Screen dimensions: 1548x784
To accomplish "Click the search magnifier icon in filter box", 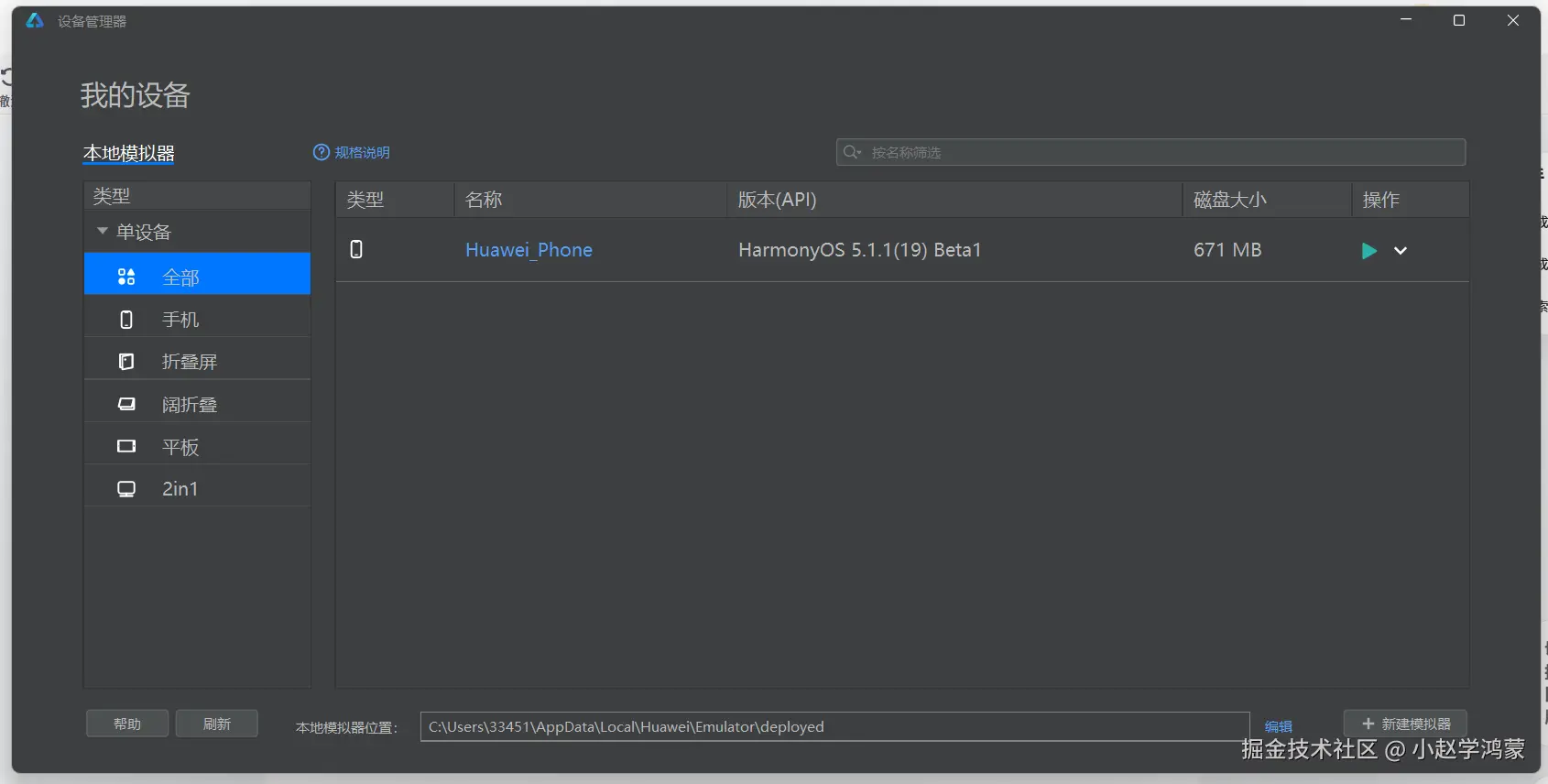I will [852, 152].
